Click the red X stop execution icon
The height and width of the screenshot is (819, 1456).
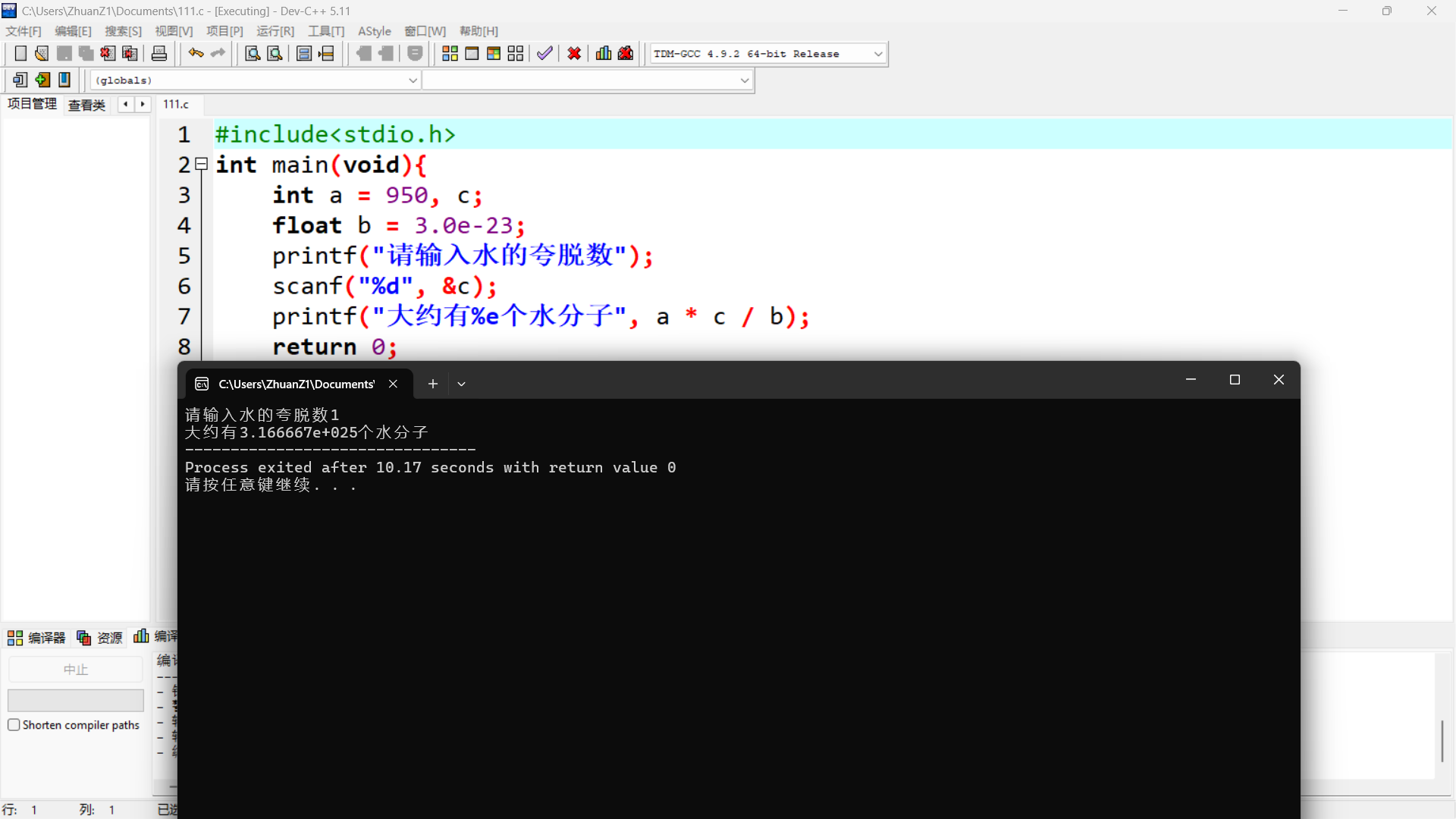[x=574, y=53]
